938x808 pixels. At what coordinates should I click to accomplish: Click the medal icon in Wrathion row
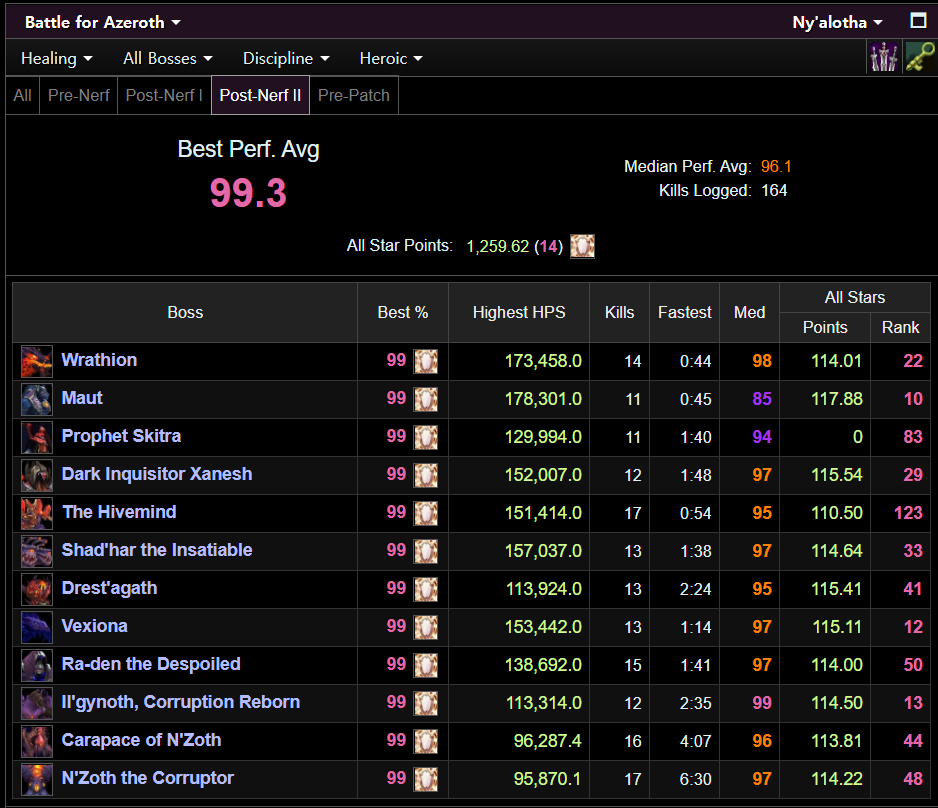point(426,361)
